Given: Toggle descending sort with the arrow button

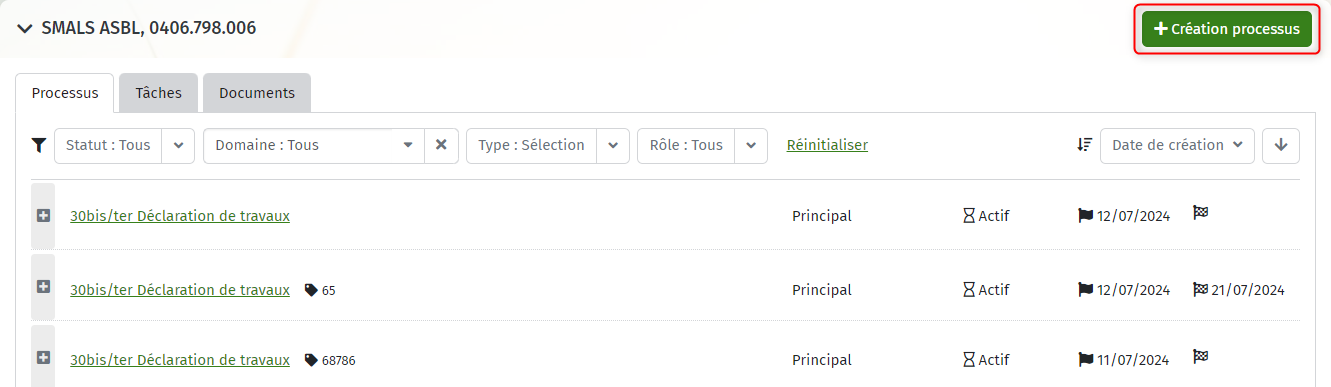Looking at the screenshot, I should pos(1281,145).
